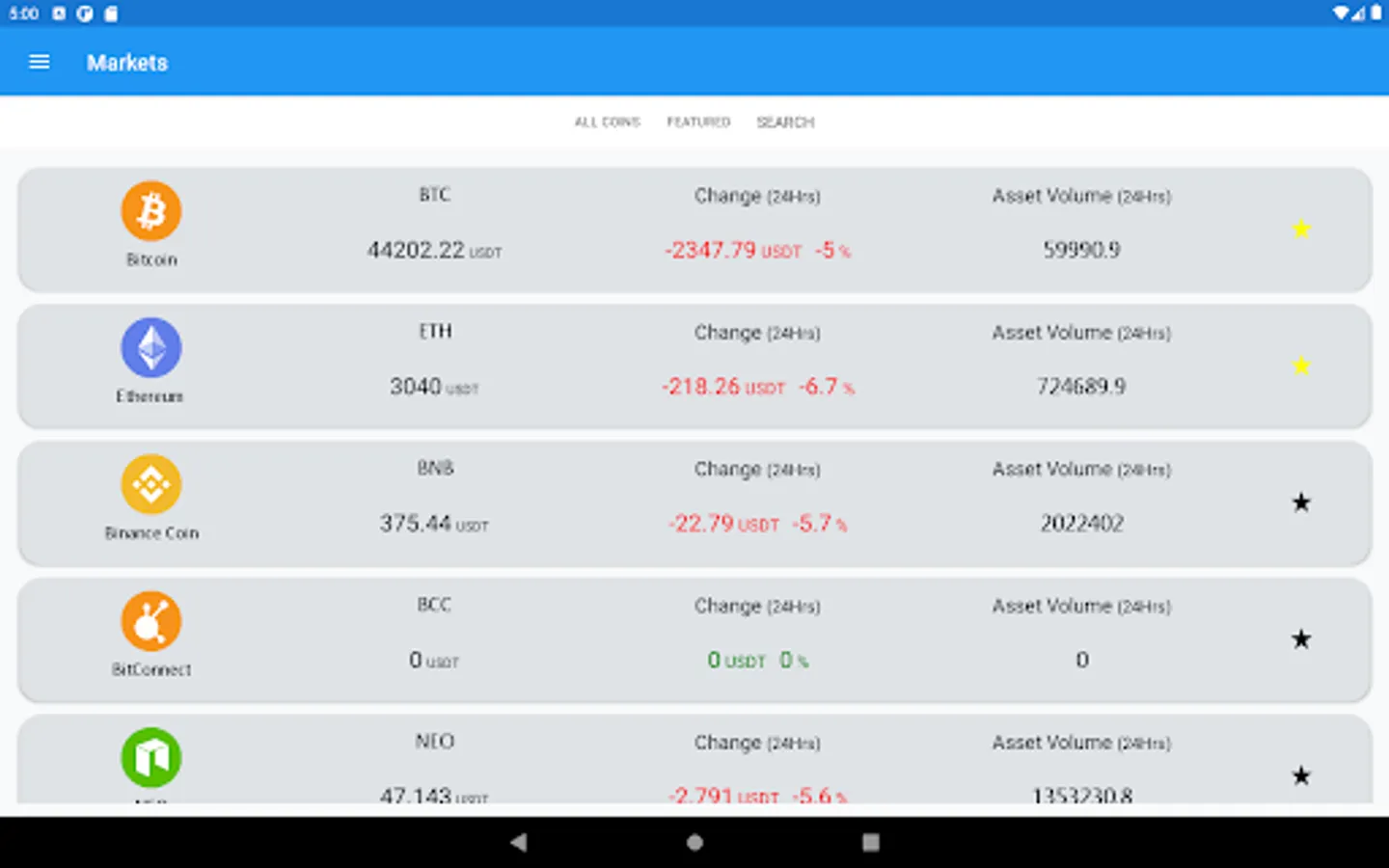Unfavorite Bitcoin with the yellow star
This screenshot has width=1389, height=868.
pos(1301,229)
